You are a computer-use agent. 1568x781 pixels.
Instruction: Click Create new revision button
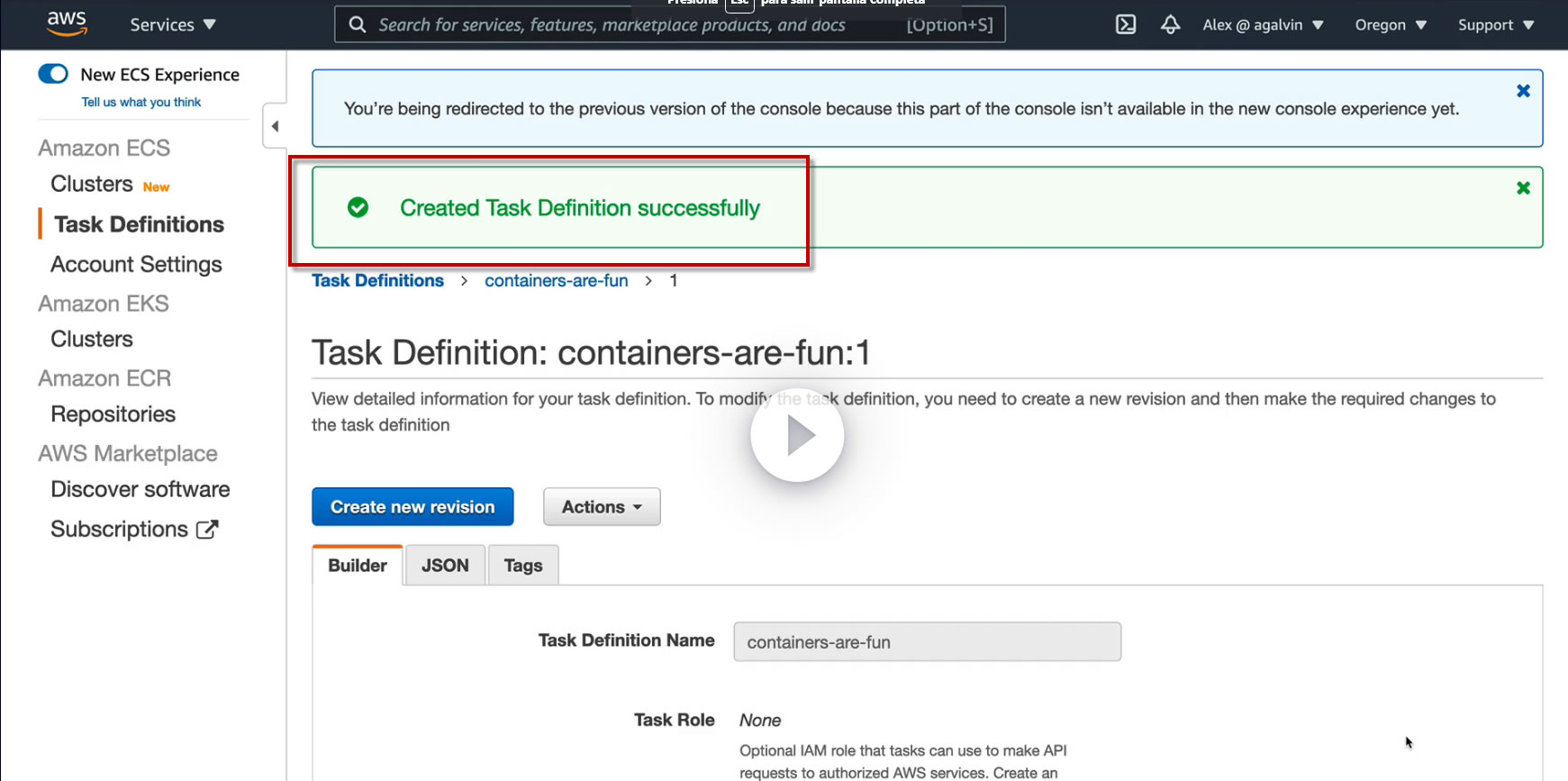[412, 507]
